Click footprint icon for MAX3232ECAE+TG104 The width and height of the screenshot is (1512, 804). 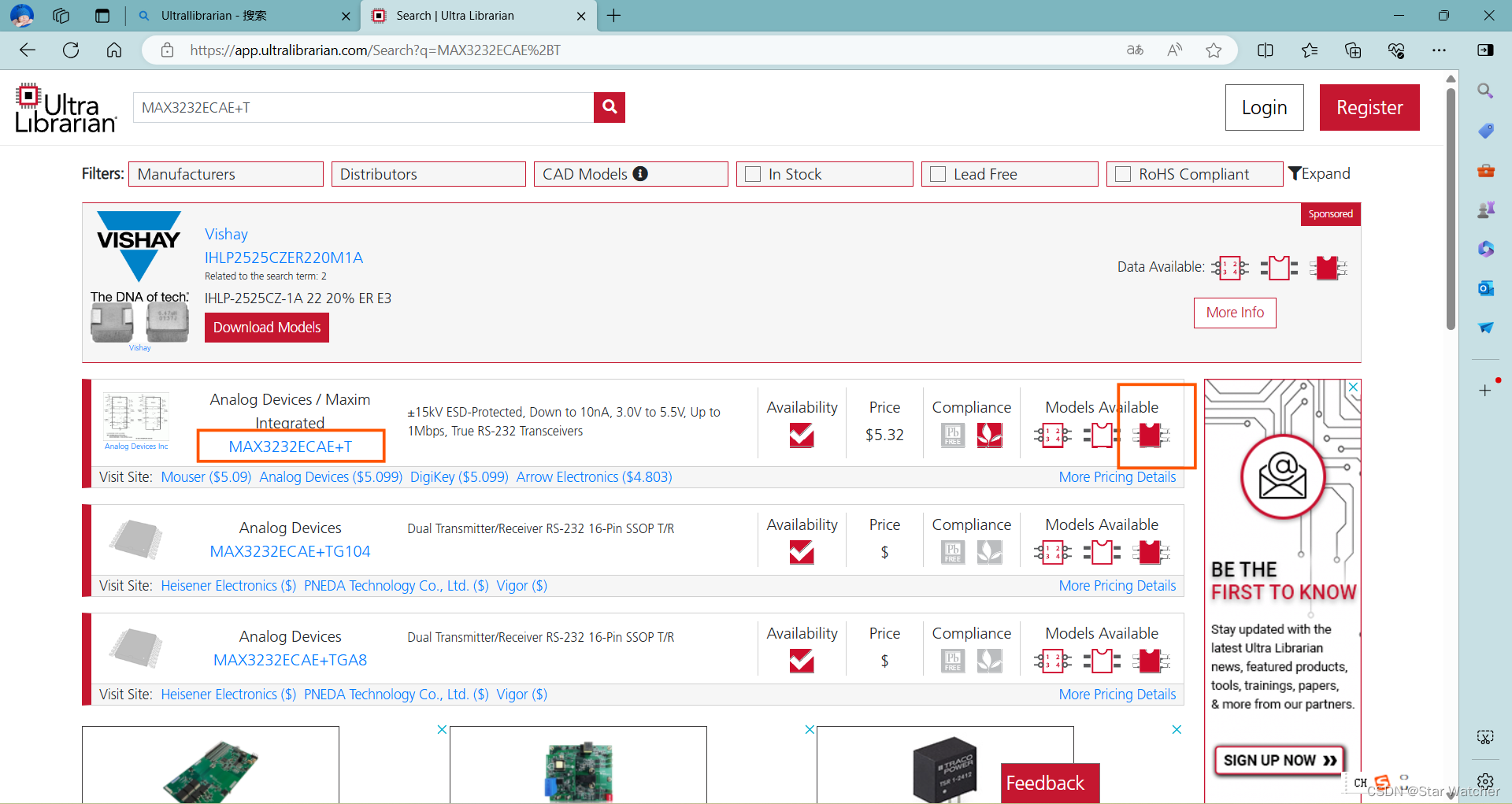pos(1102,553)
